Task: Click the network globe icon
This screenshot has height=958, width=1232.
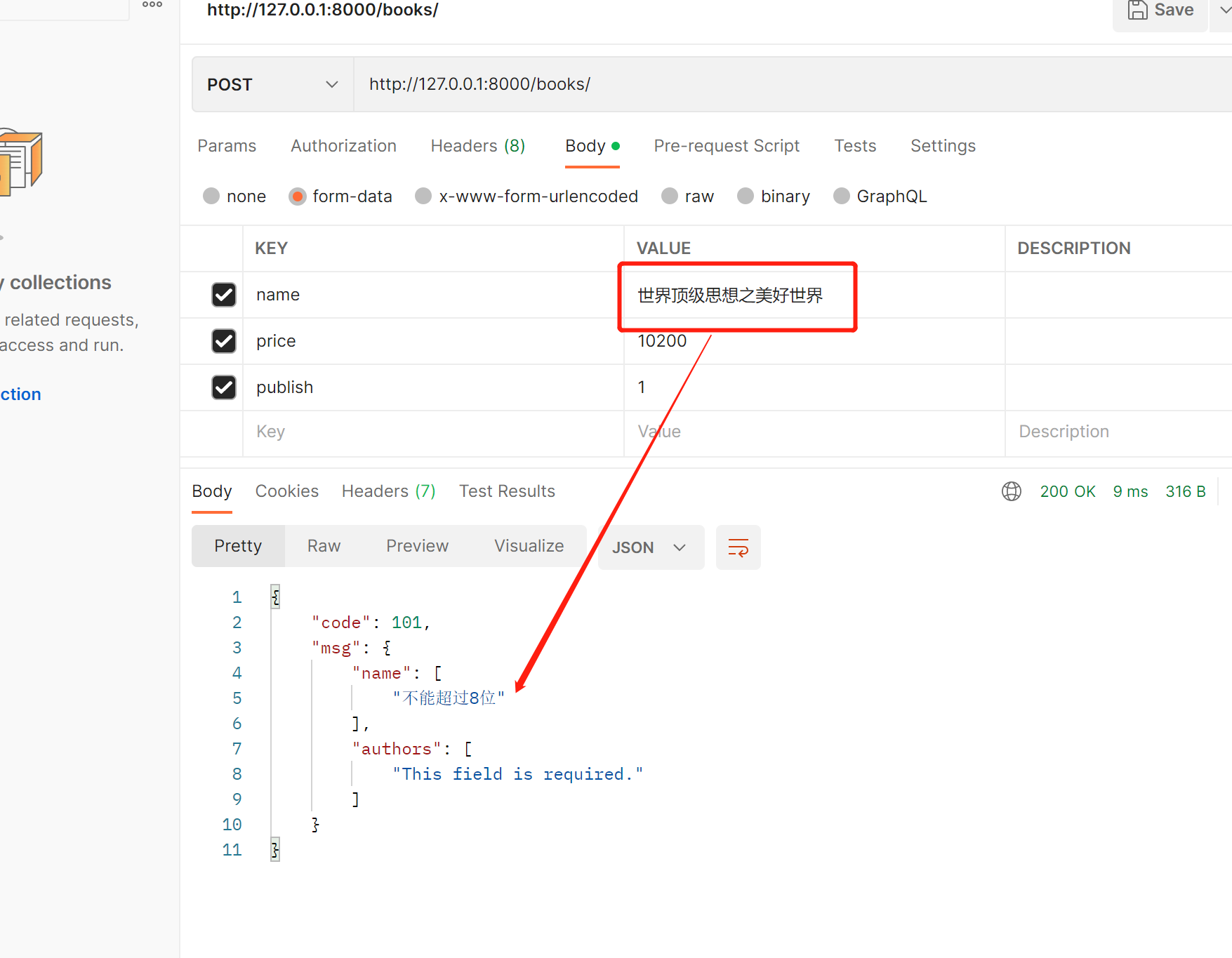Action: pyautogui.click(x=1012, y=491)
